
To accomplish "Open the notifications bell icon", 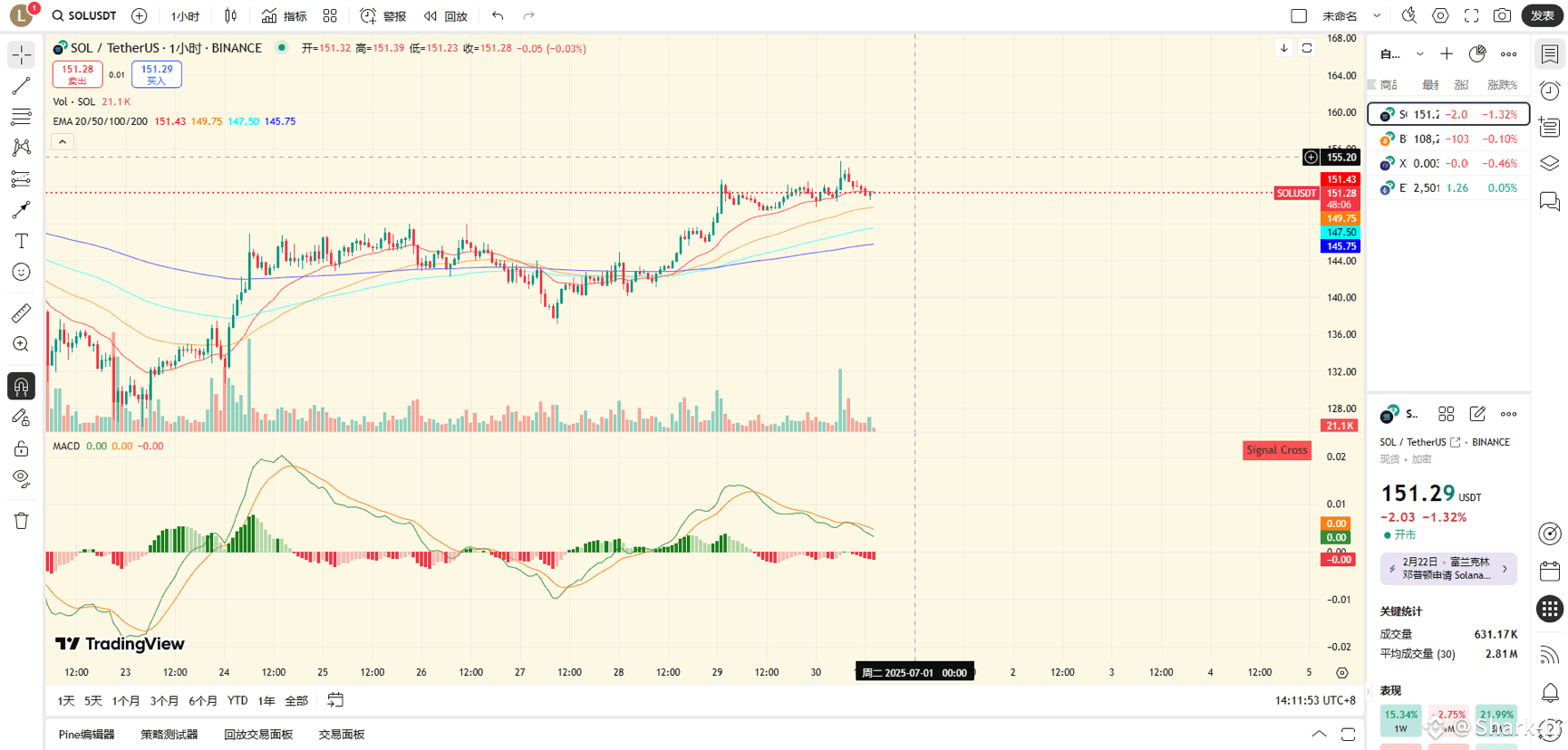I will coord(1550,693).
